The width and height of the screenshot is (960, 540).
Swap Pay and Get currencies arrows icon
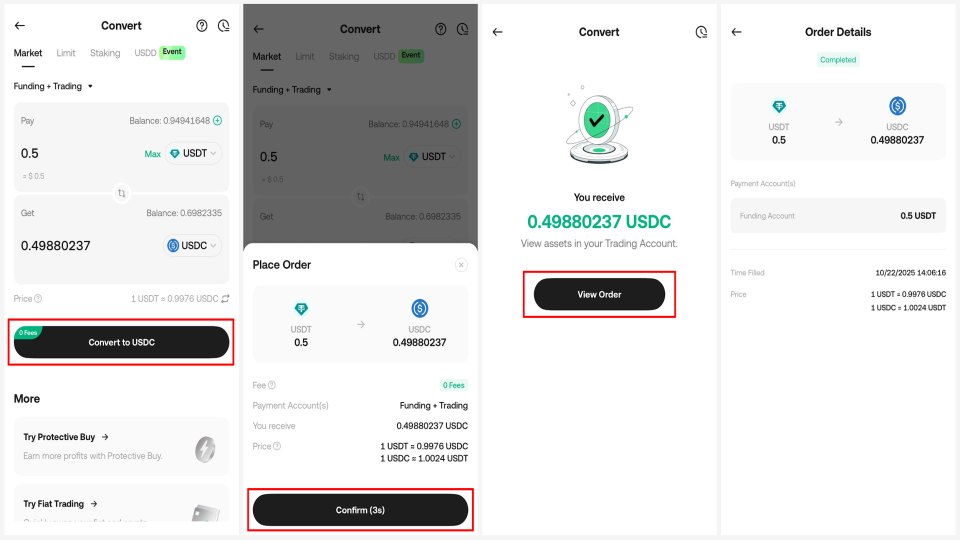coord(121,193)
